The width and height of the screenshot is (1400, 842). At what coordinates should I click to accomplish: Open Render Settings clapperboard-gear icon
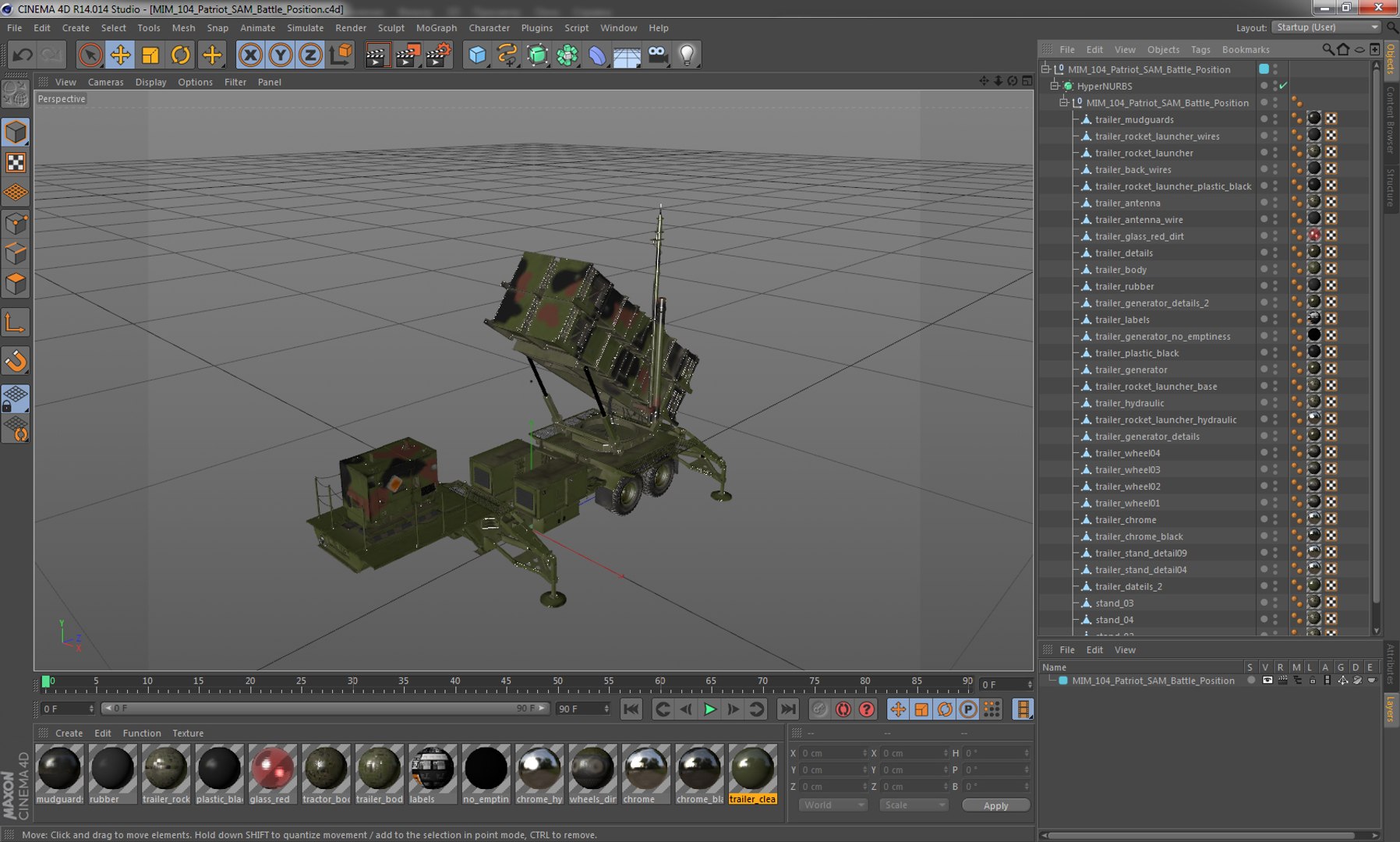coord(439,55)
